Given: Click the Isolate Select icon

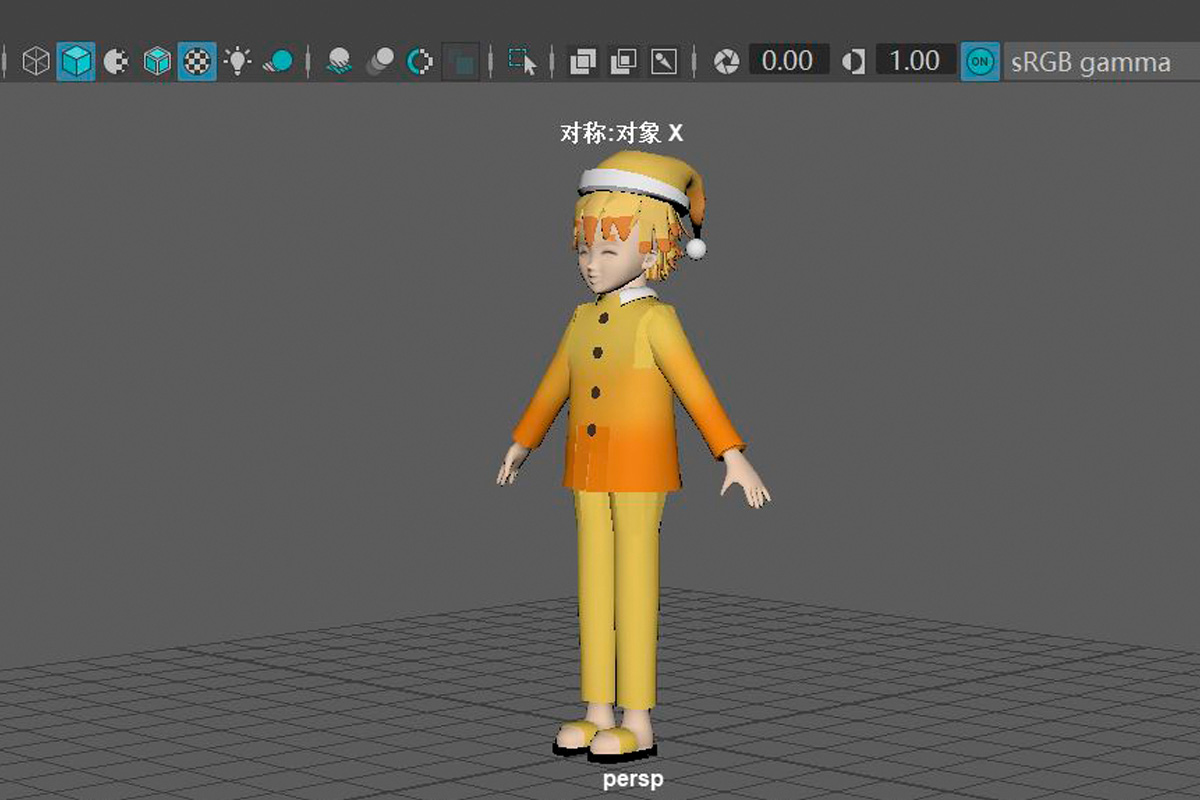Looking at the screenshot, I should click(522, 62).
